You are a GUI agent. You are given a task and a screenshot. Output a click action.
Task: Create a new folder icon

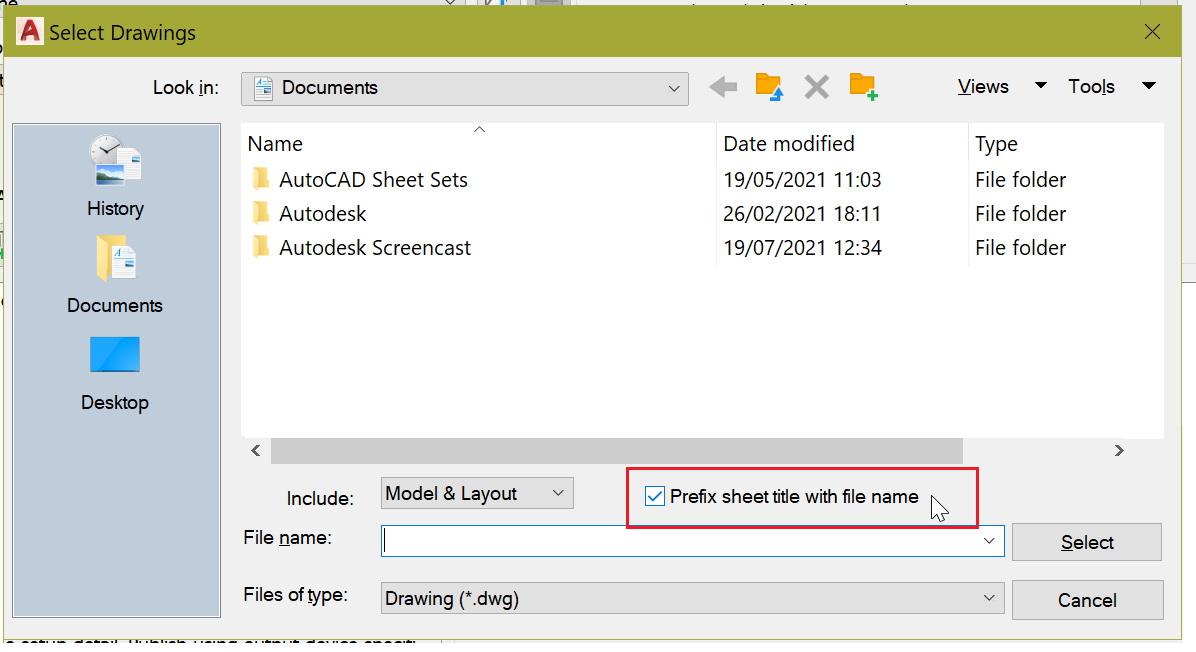(863, 87)
